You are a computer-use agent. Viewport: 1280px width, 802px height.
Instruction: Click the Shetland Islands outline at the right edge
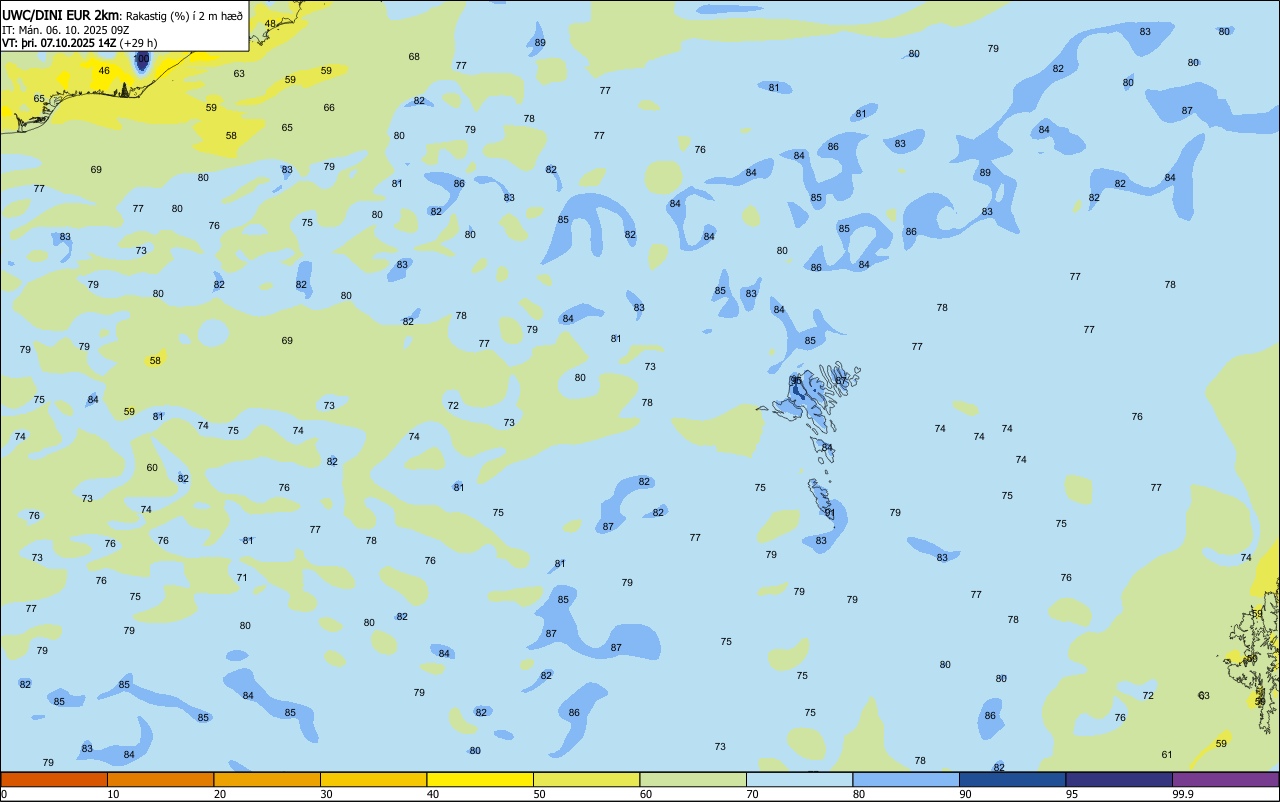coord(1254,655)
